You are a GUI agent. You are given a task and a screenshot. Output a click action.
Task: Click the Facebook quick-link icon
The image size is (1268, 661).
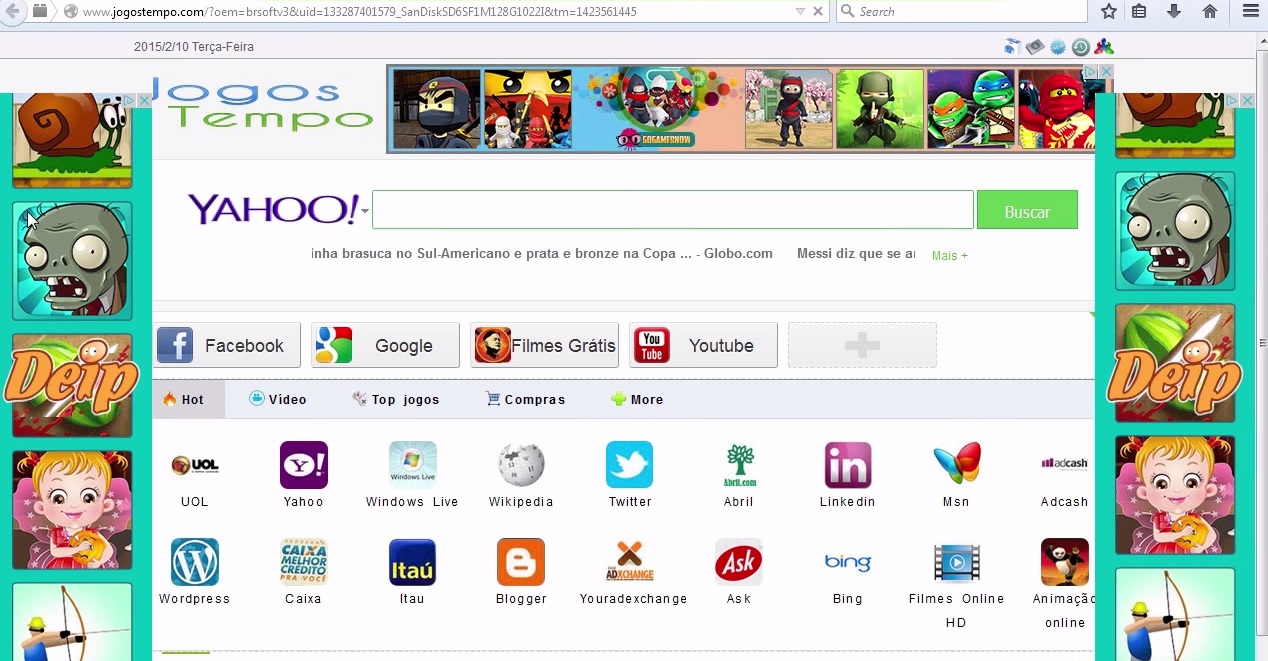pos(175,345)
